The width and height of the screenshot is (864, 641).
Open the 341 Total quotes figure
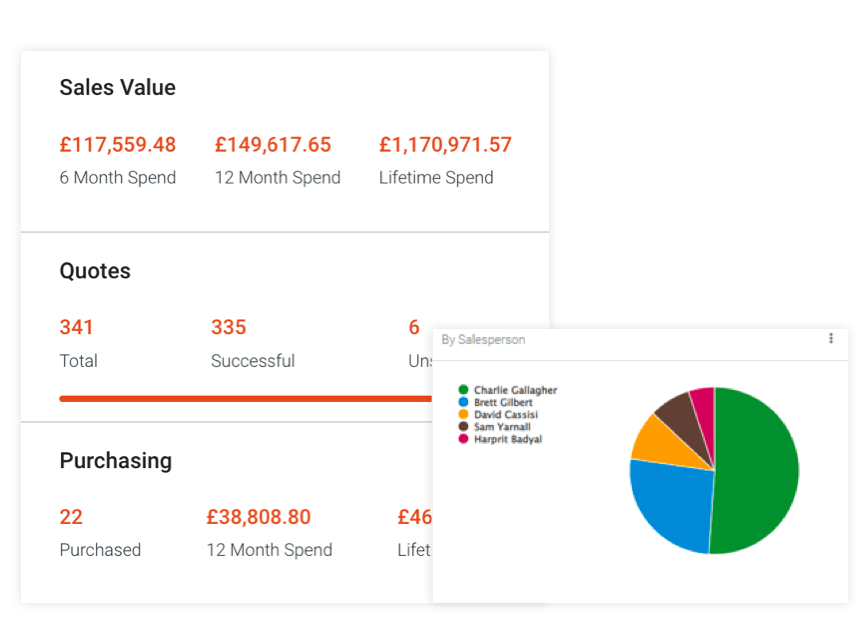[x=76, y=328]
